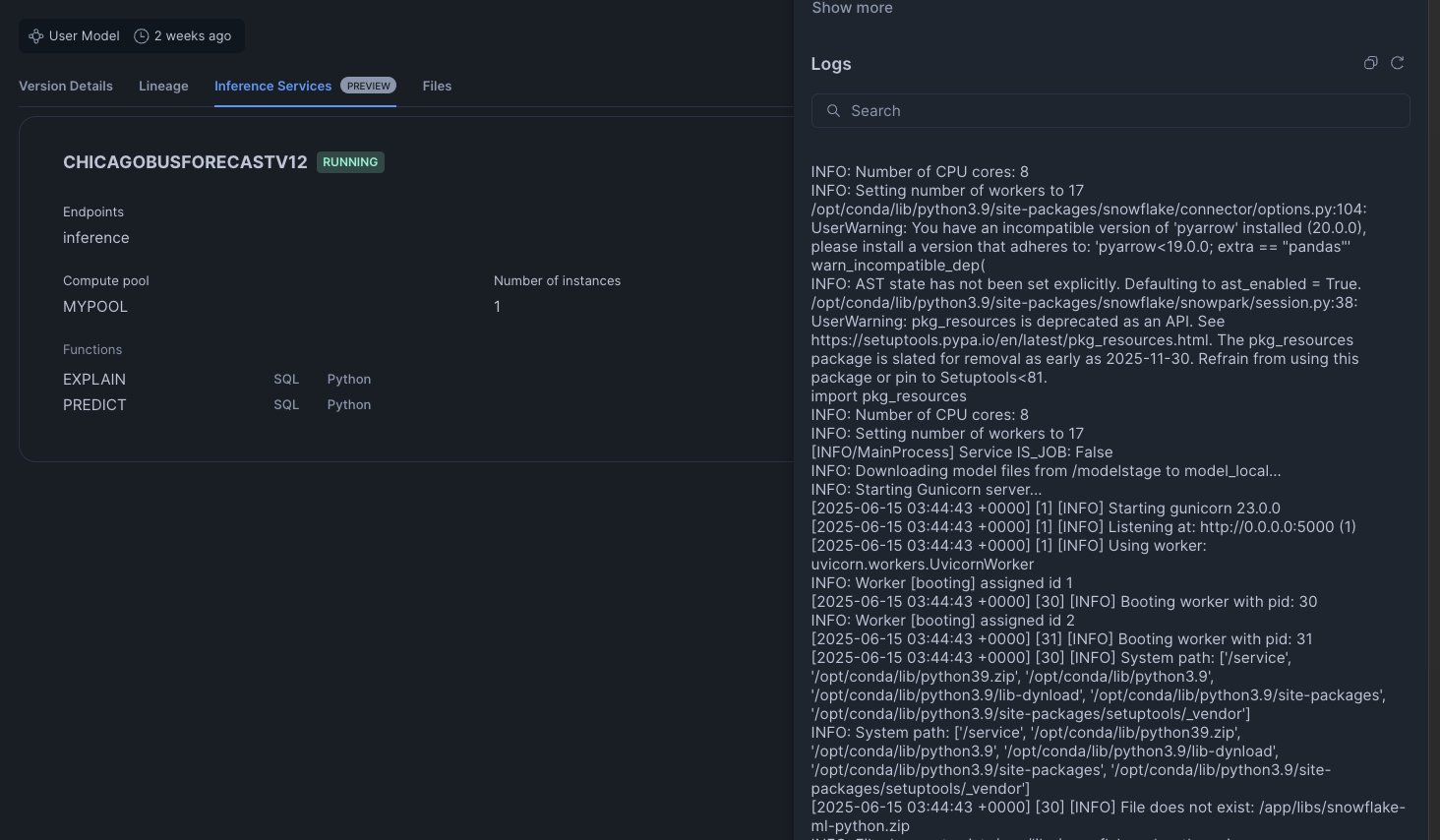Select the Inference Services tab
Viewport: 1440px width, 840px height.
click(x=272, y=87)
